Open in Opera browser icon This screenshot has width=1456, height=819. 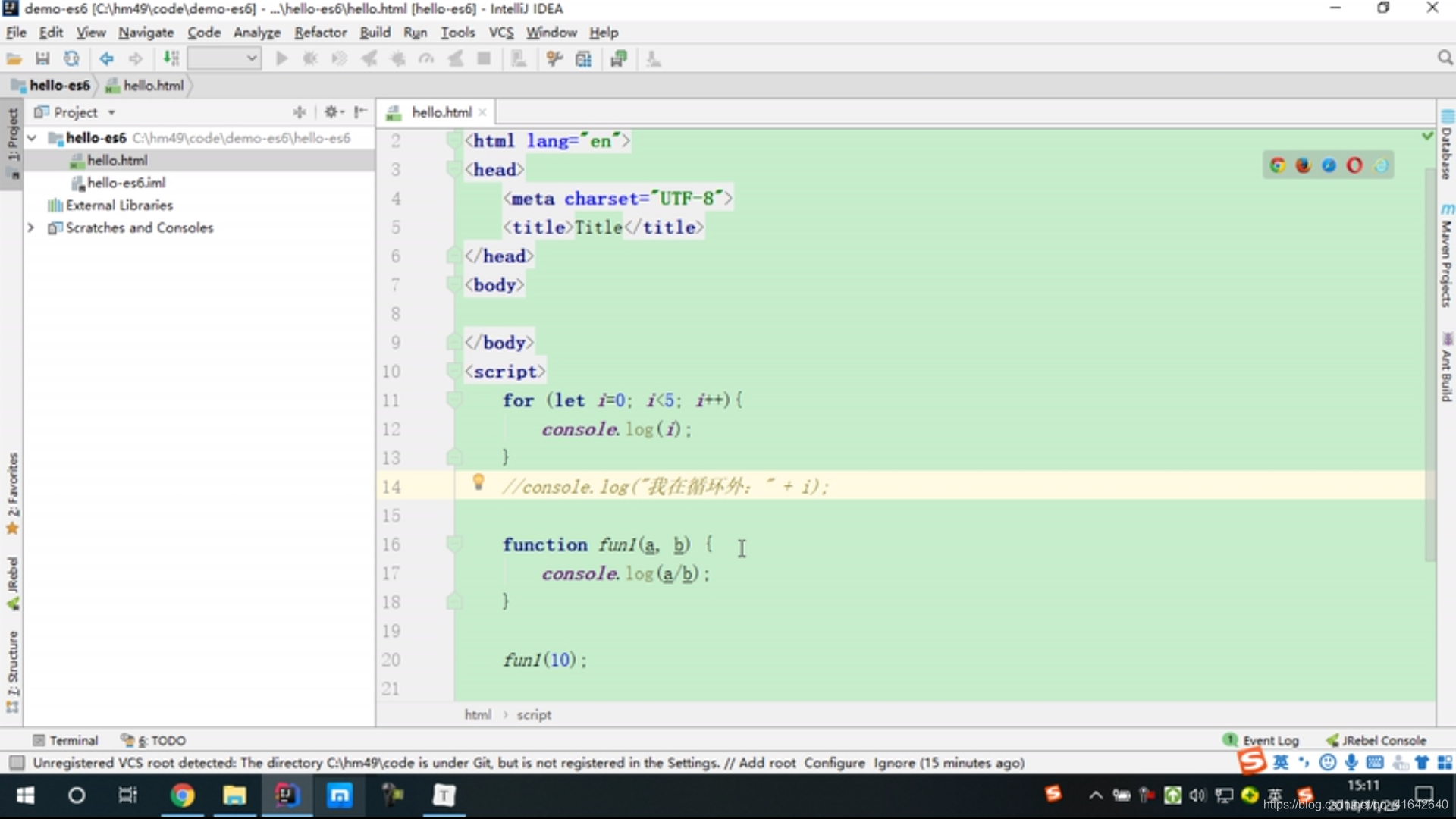click(1355, 165)
